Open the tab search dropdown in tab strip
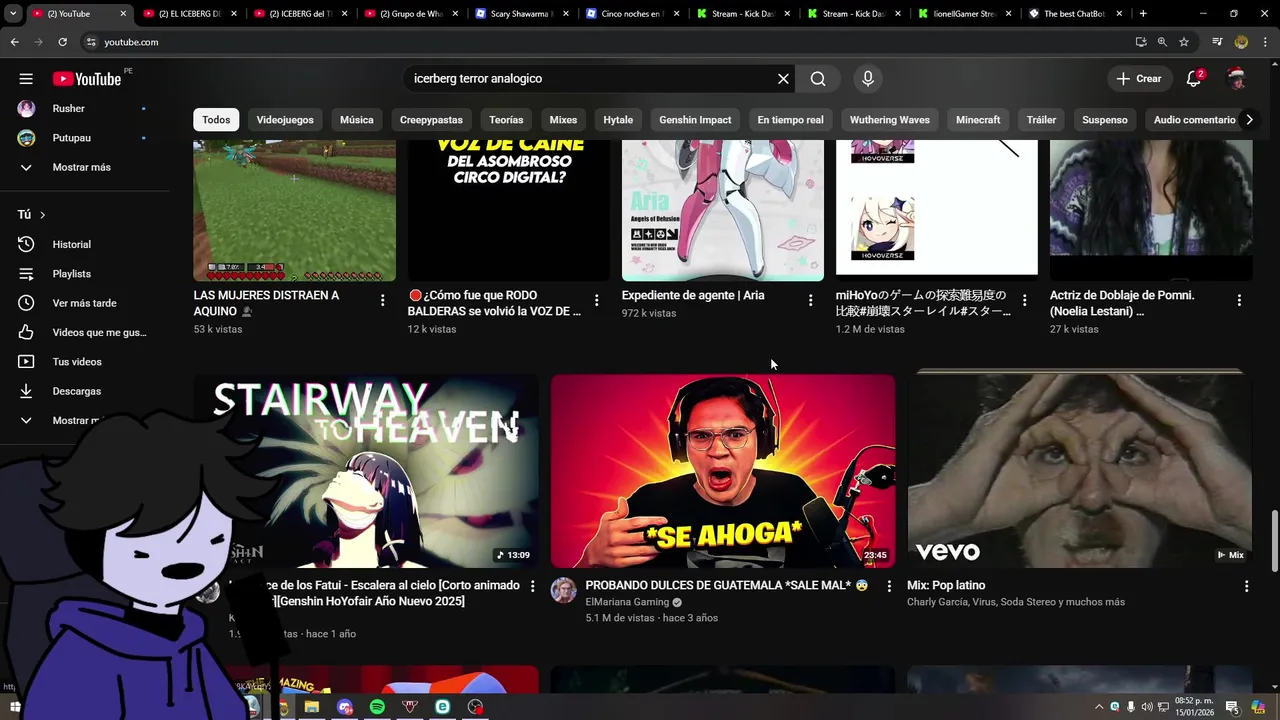1280x720 pixels. pos(13,14)
